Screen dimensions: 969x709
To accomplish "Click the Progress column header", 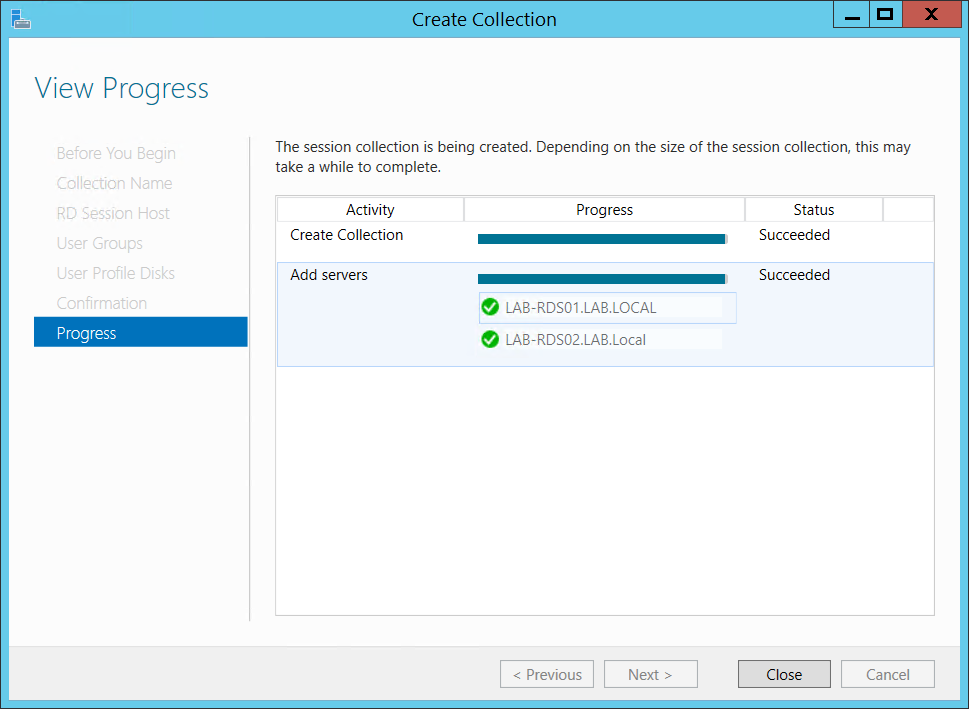I will [604, 210].
